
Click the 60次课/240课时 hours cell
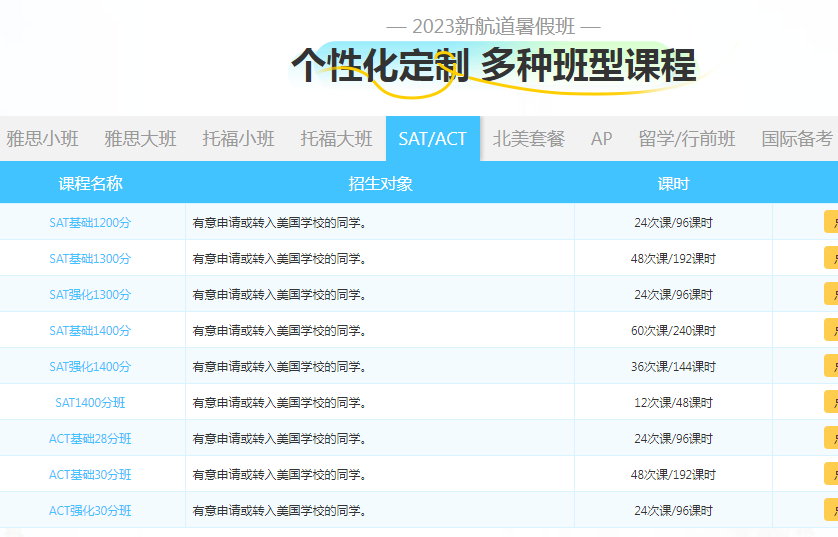tap(673, 331)
